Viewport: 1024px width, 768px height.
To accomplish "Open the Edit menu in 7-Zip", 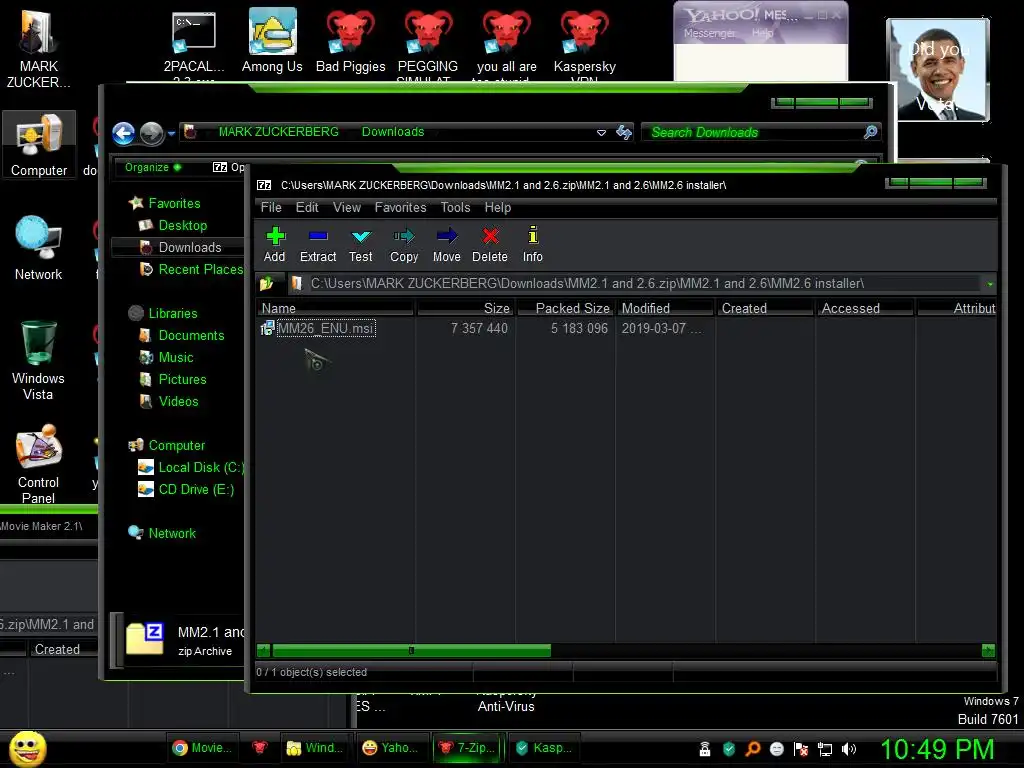I will (307, 207).
